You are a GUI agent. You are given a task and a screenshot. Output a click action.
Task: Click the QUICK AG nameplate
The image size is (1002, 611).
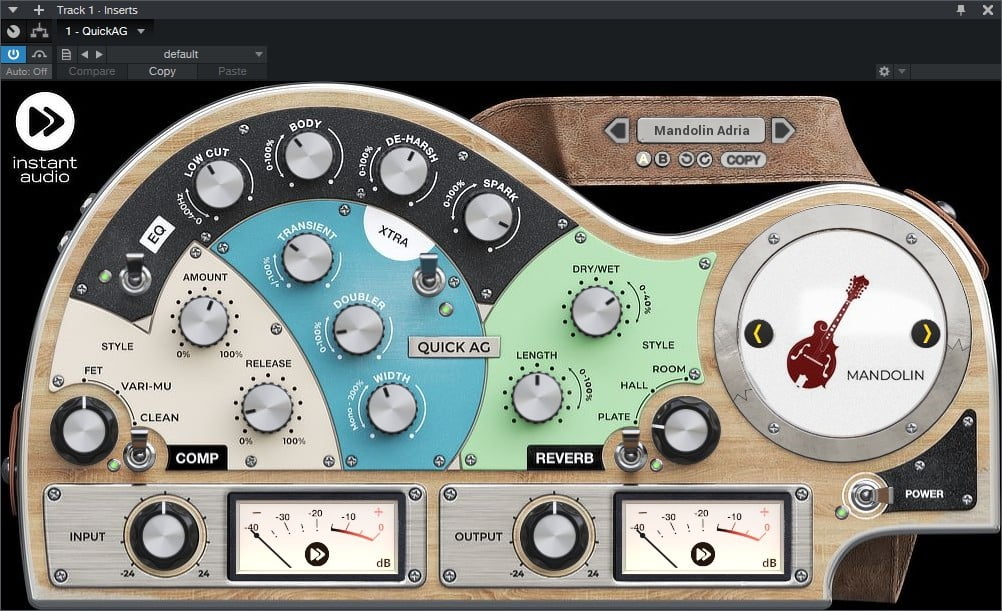coord(454,347)
